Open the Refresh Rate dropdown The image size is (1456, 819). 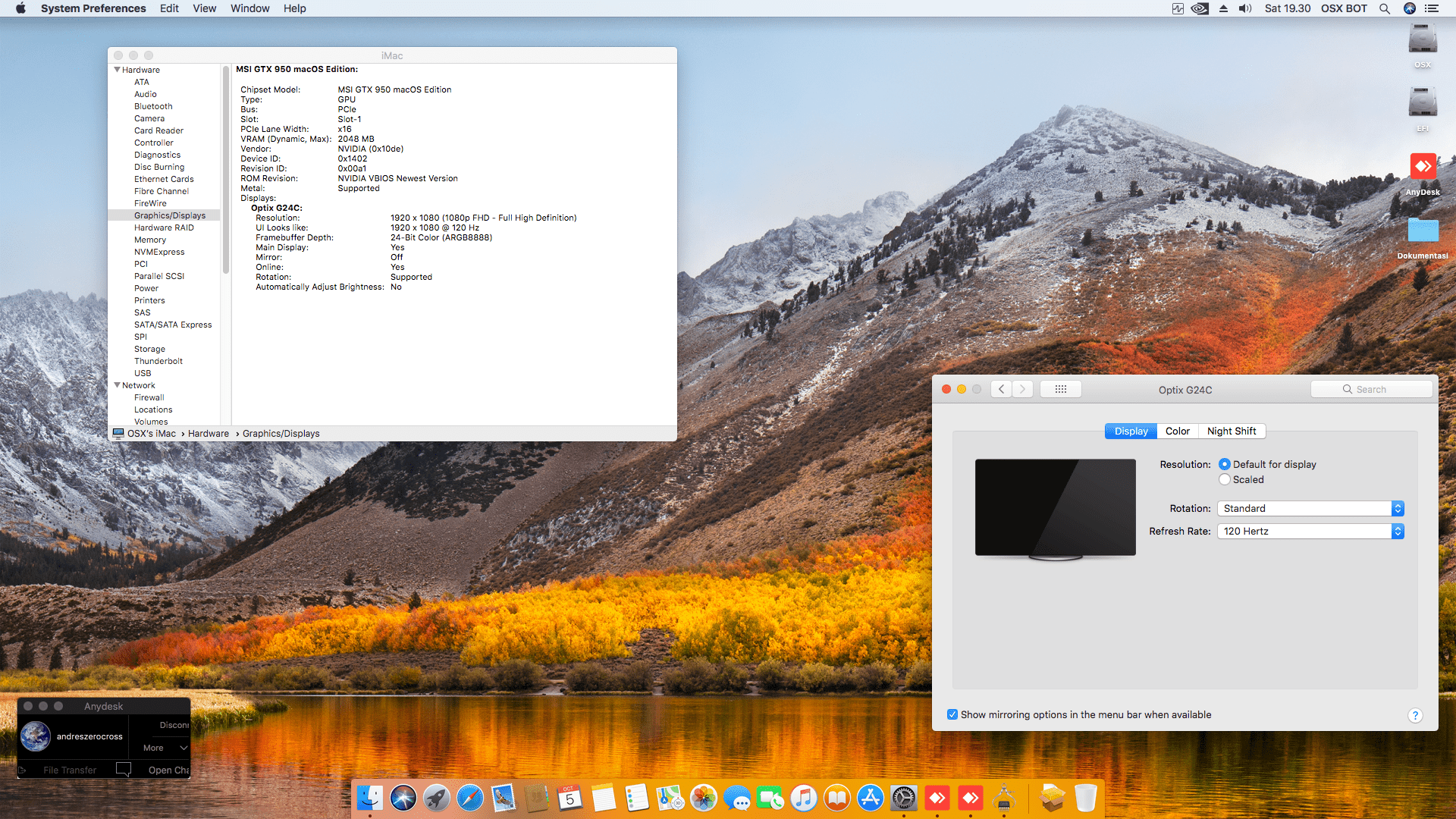tap(1310, 531)
